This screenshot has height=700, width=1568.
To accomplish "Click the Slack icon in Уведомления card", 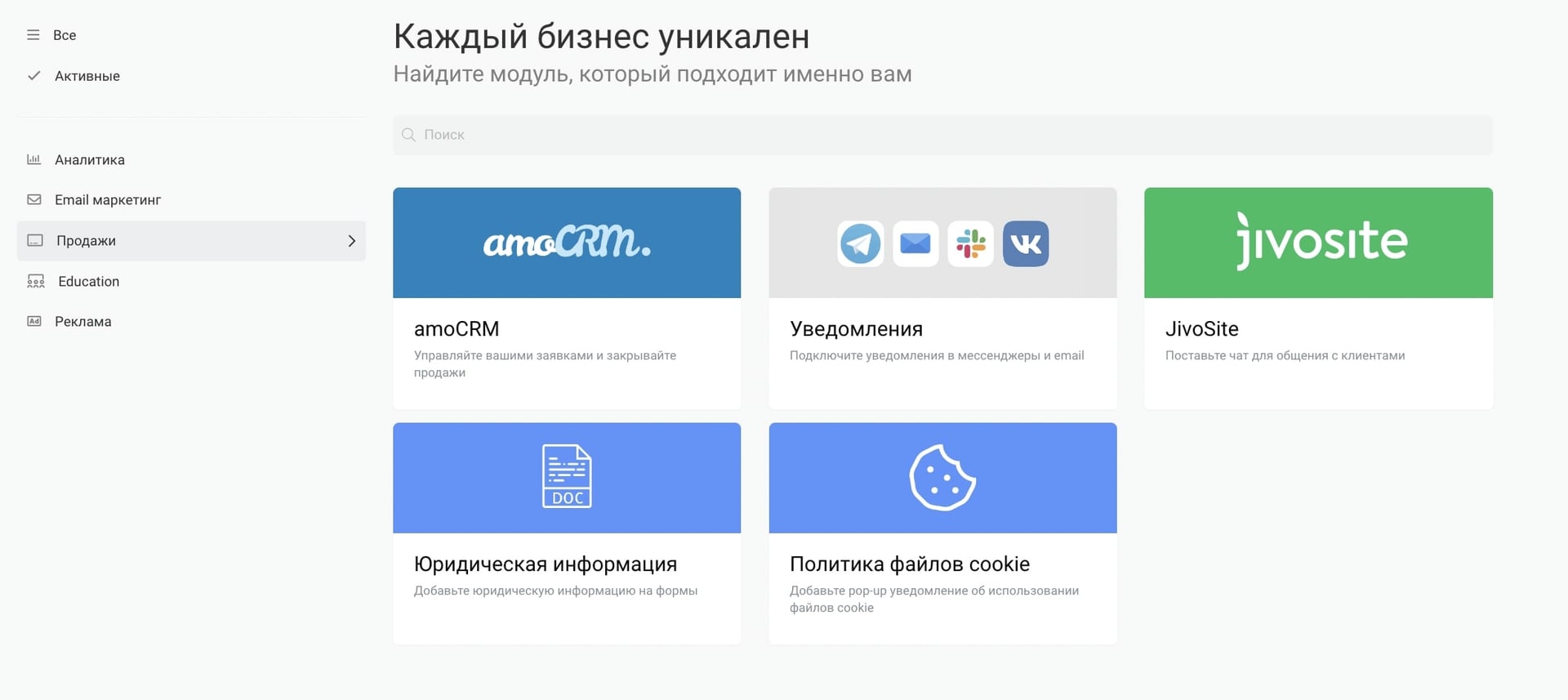I will tap(970, 243).
